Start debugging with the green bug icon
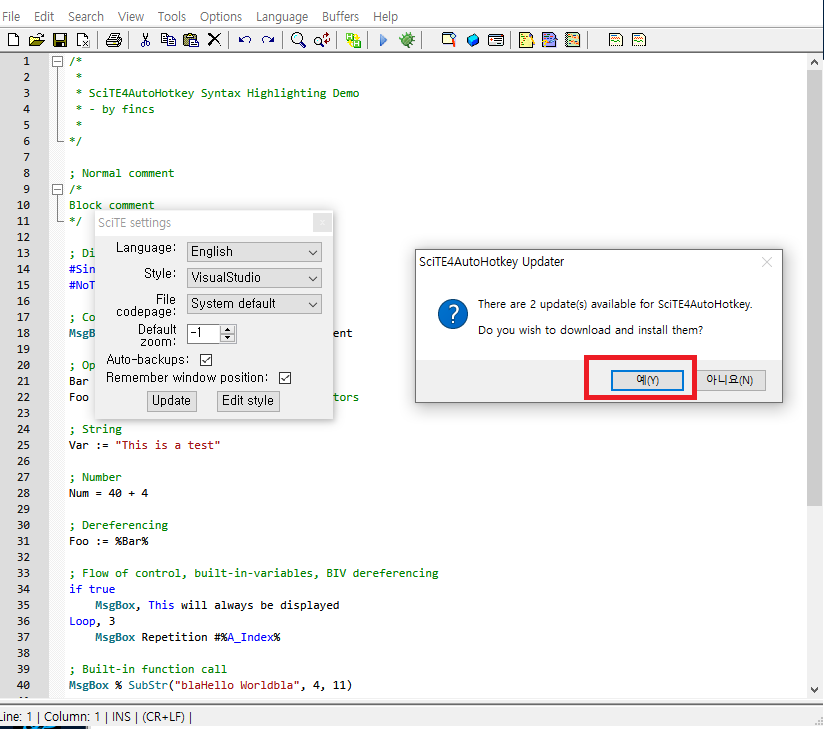Image resolution: width=824 pixels, height=729 pixels. pyautogui.click(x=407, y=40)
